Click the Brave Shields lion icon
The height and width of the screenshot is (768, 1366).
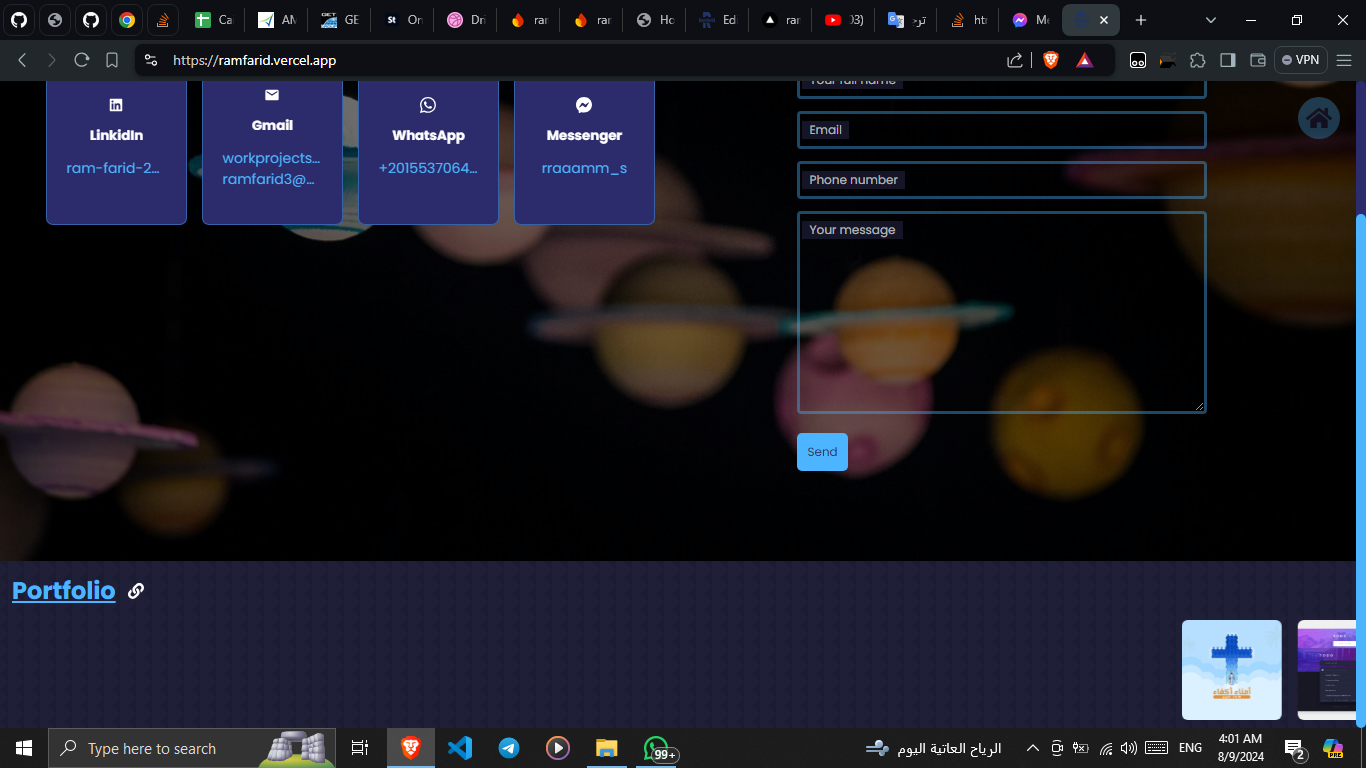click(1051, 60)
